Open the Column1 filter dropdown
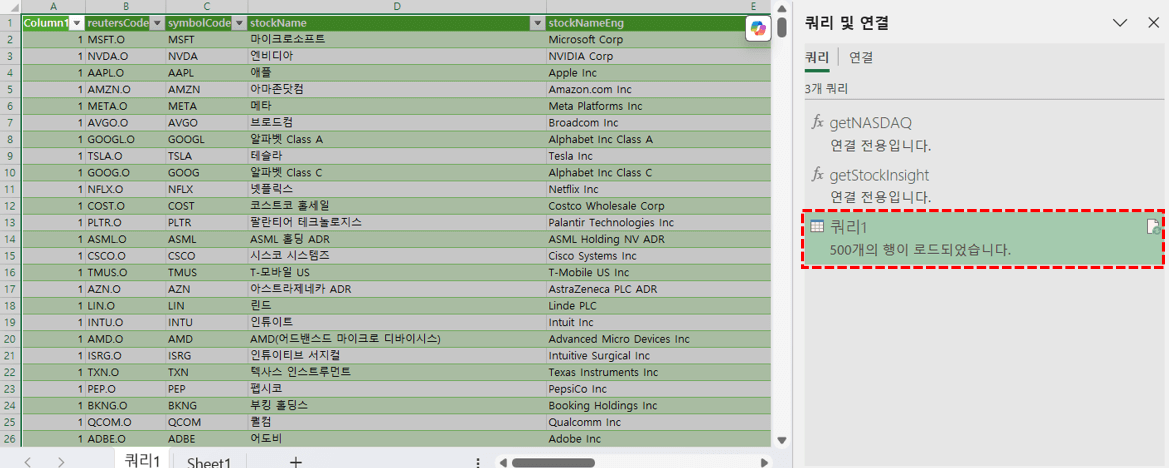The width and height of the screenshot is (1169, 468). [x=75, y=23]
